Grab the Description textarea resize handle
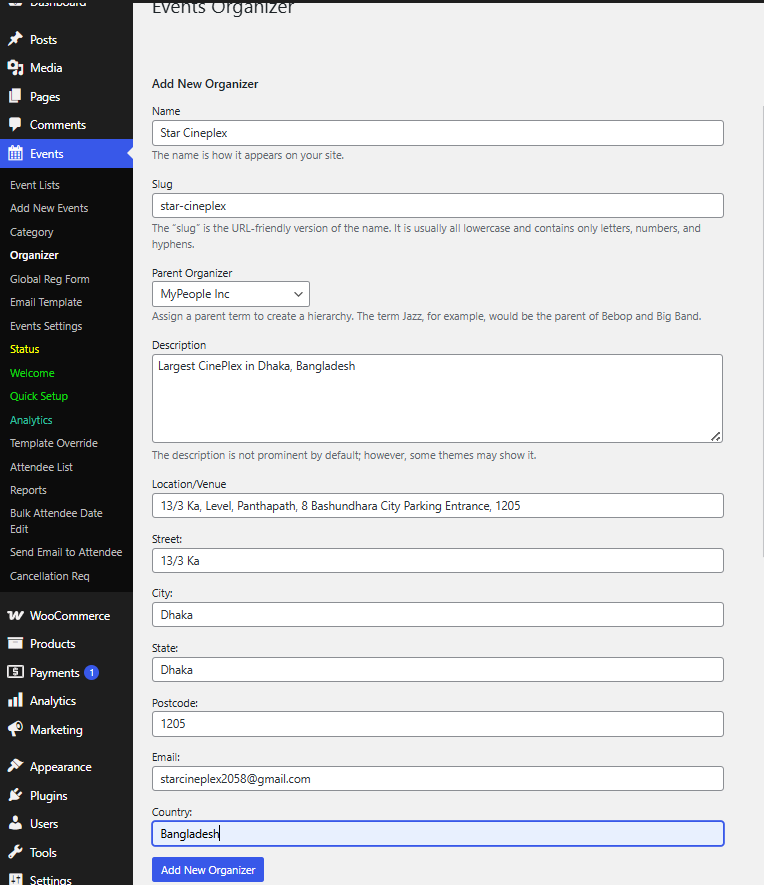Image resolution: width=764 pixels, height=885 pixels. coord(716,436)
